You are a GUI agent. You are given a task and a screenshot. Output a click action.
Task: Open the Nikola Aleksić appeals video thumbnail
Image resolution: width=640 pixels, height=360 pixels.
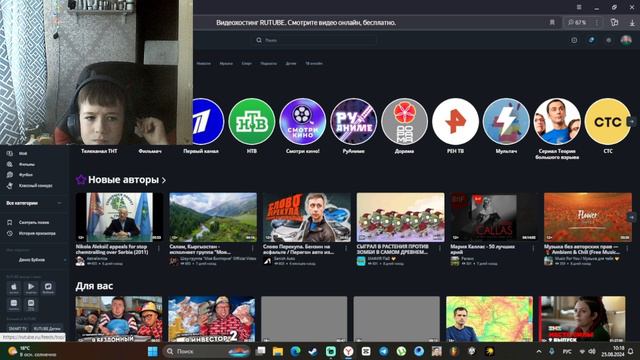119,217
